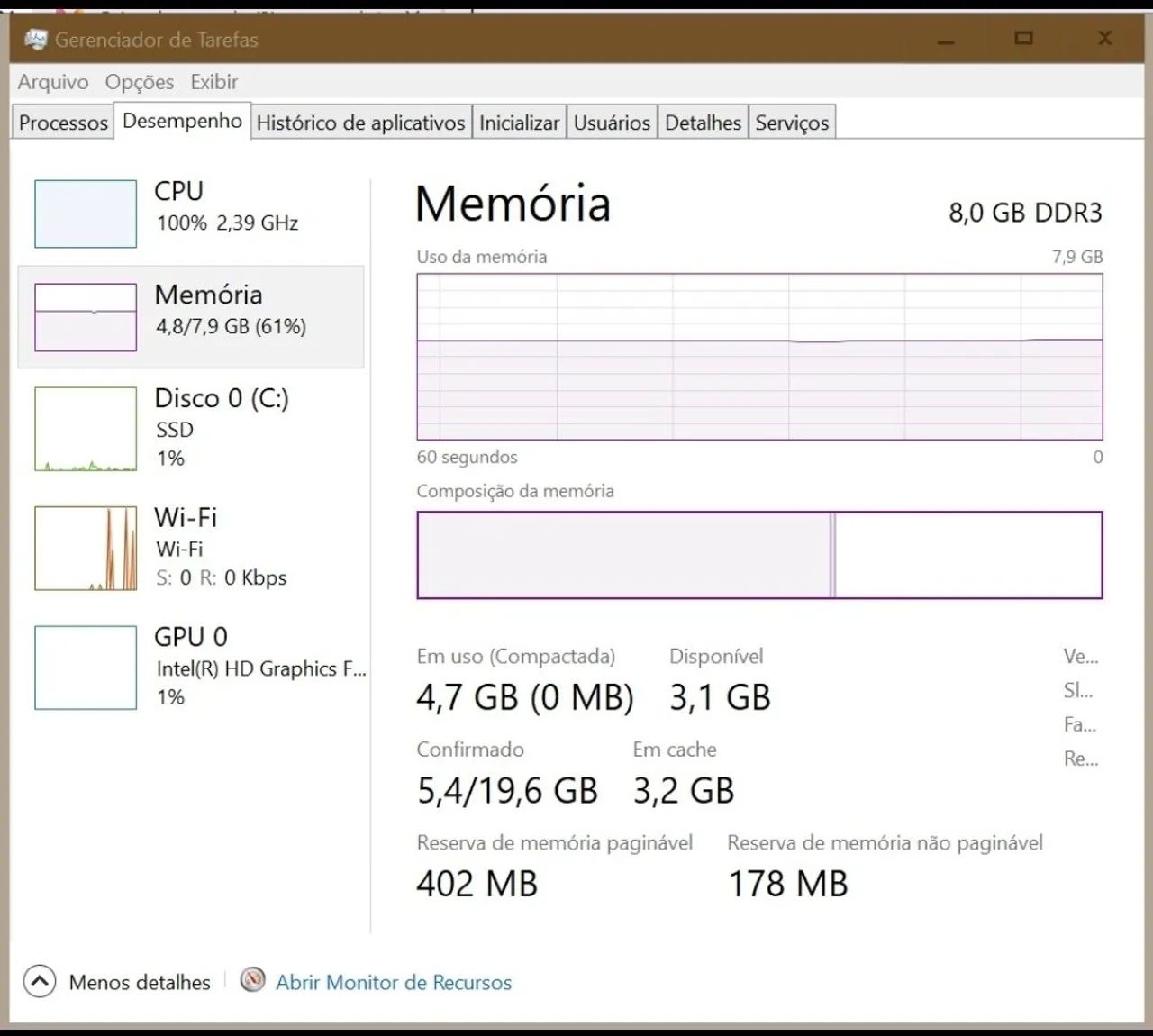1153x1036 pixels.
Task: Select the Wi-Fi graph thumbnail
Action: click(86, 548)
